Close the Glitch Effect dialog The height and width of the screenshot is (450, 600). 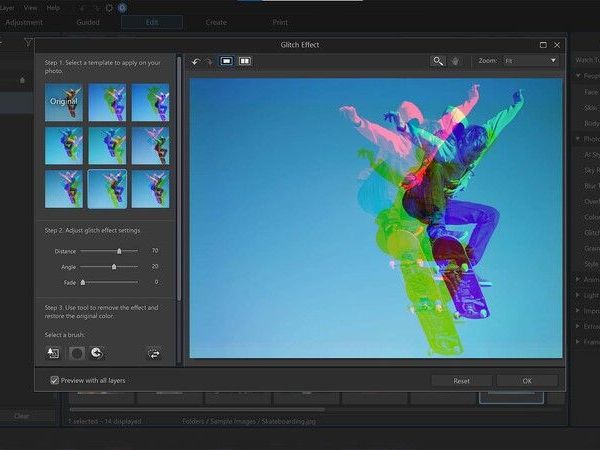[x=557, y=45]
